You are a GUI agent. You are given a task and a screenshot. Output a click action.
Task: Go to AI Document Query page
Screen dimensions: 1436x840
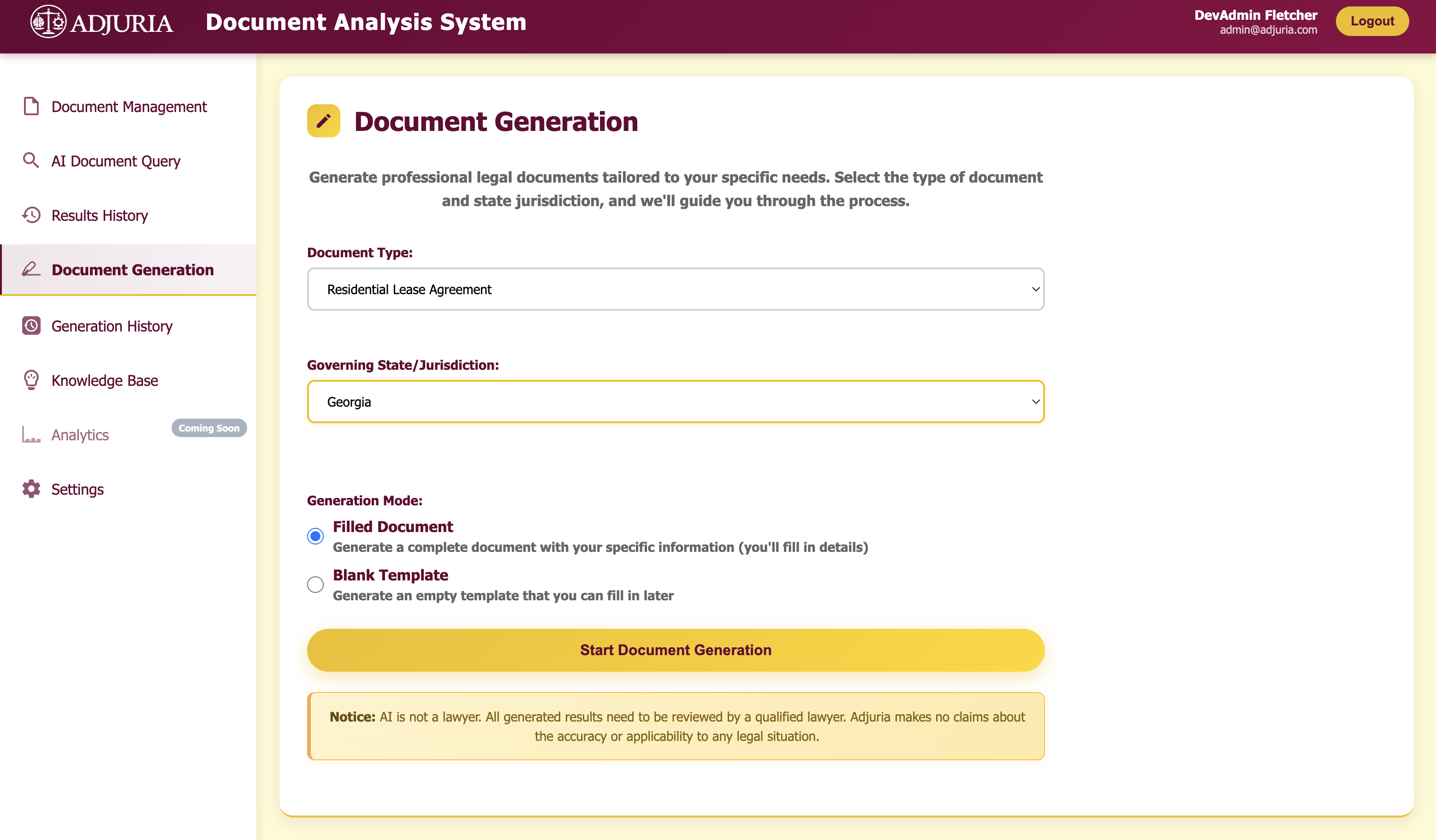(x=128, y=161)
